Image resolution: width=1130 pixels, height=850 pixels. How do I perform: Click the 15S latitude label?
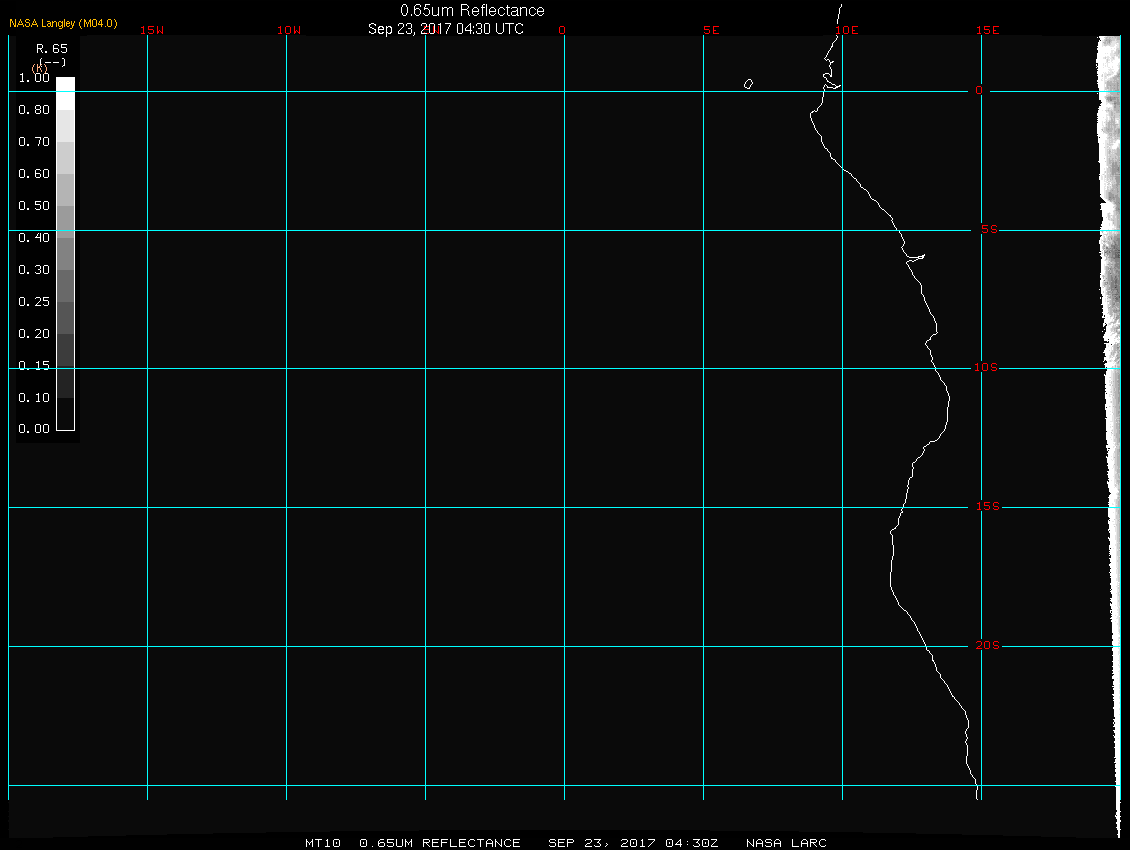click(987, 506)
